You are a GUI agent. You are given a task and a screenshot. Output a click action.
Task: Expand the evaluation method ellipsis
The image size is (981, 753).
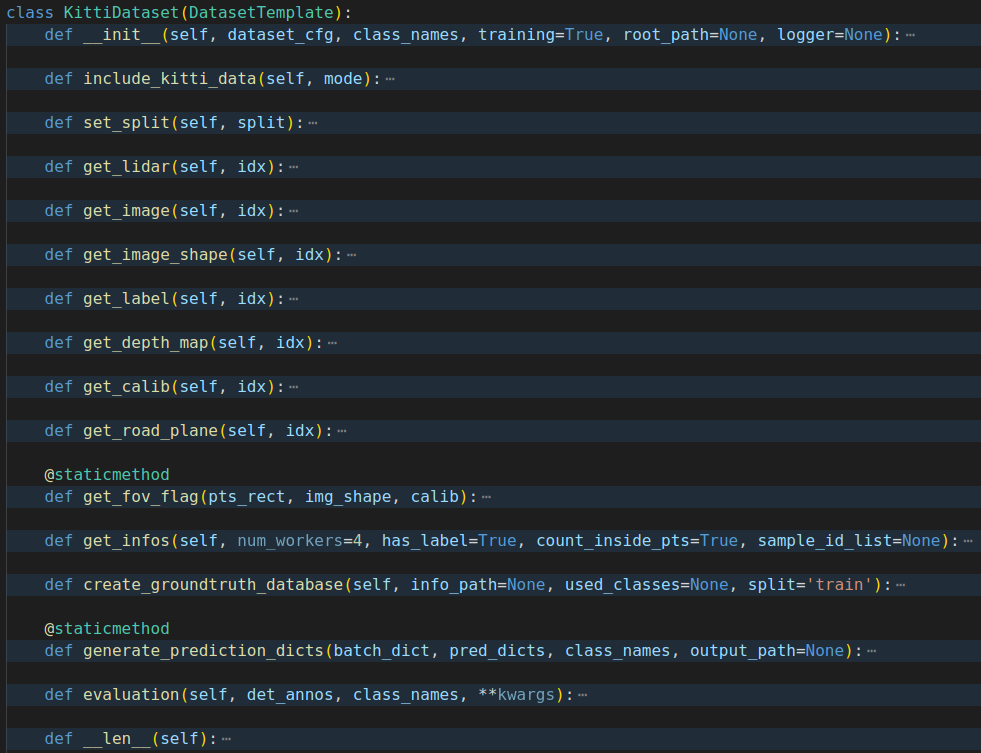[583, 695]
